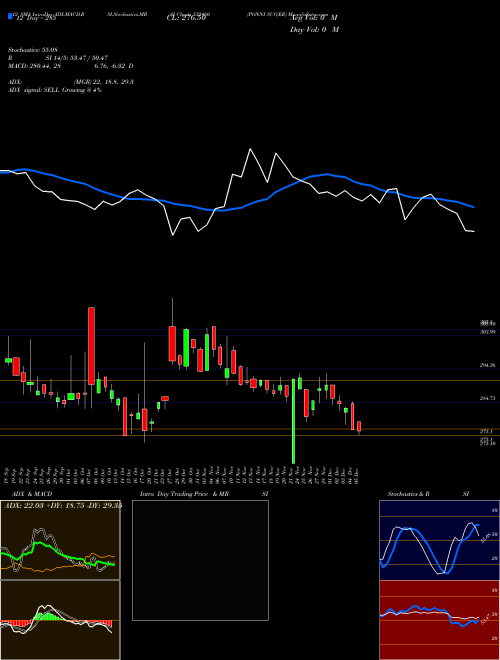Click the last red candlestick on 05 Dec
The image size is (500, 660).
coord(359,427)
